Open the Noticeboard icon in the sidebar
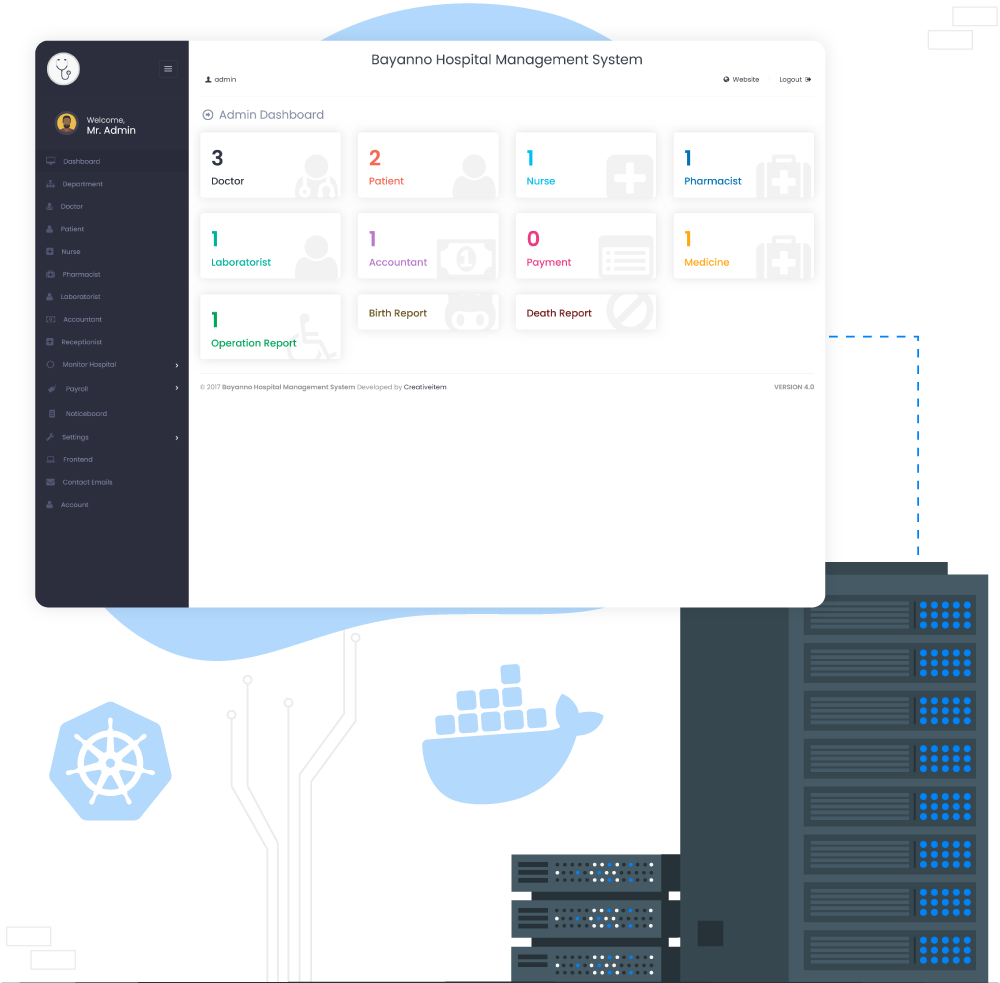 pyautogui.click(x=51, y=414)
